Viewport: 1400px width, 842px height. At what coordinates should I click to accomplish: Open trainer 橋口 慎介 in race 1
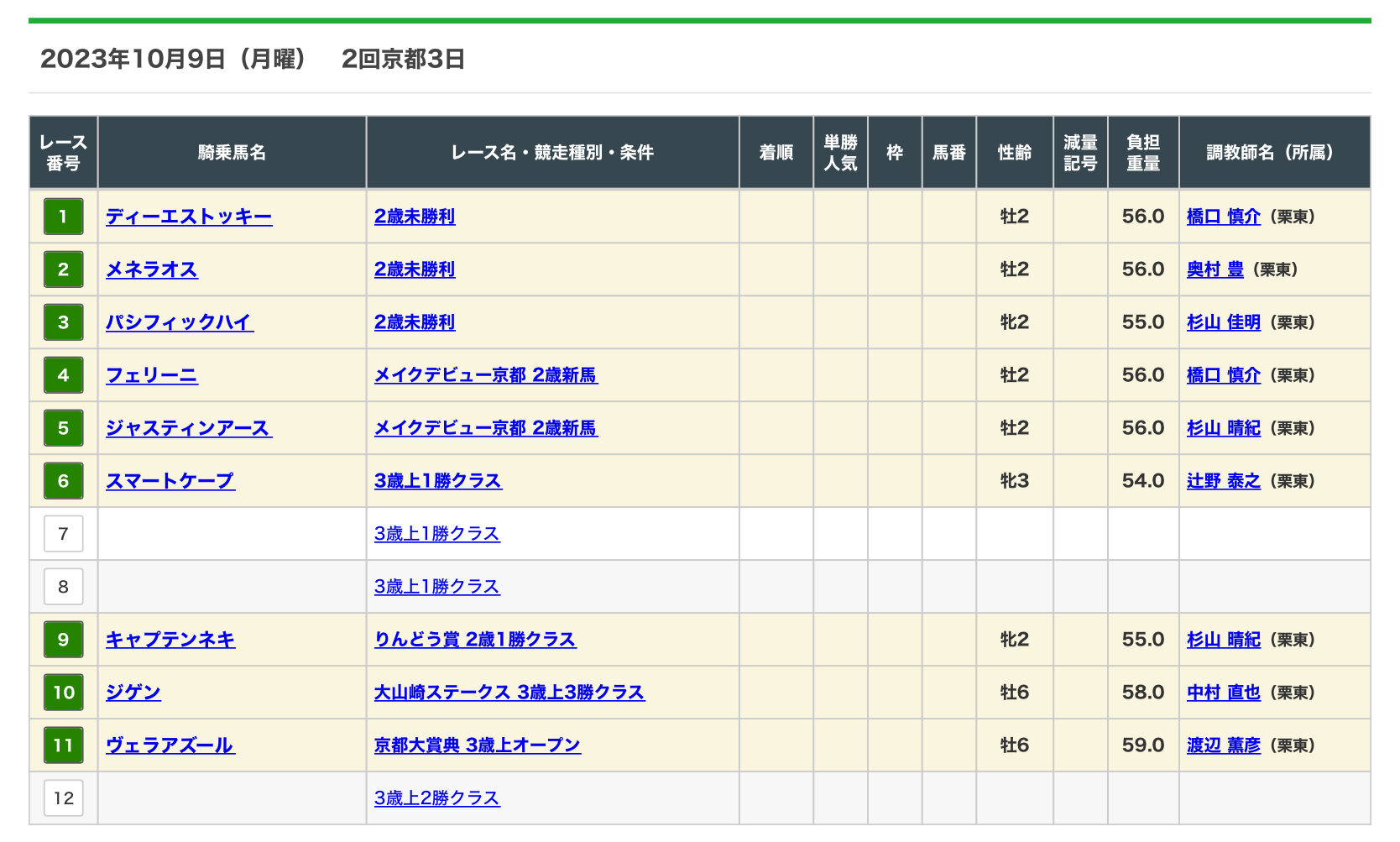pyautogui.click(x=1224, y=217)
